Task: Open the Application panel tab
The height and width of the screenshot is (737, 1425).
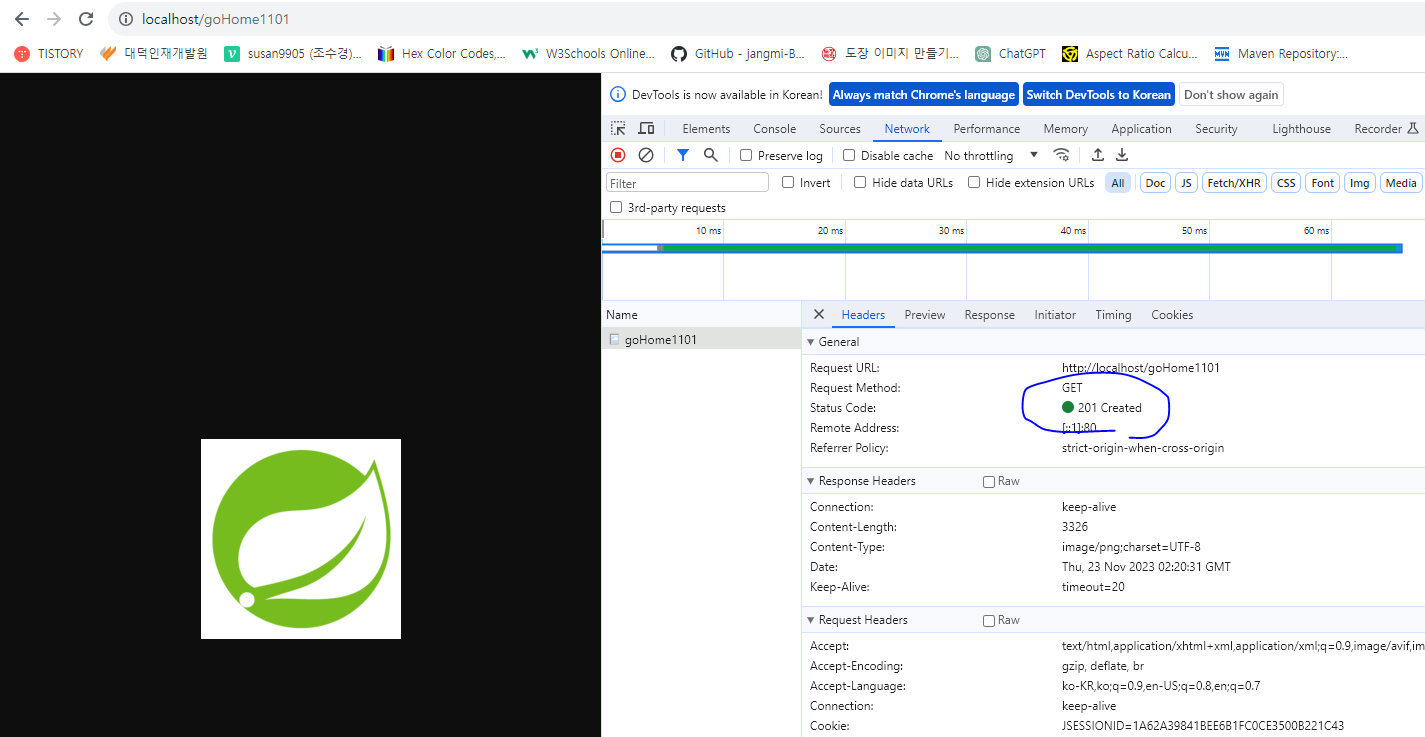Action: coord(1141,128)
